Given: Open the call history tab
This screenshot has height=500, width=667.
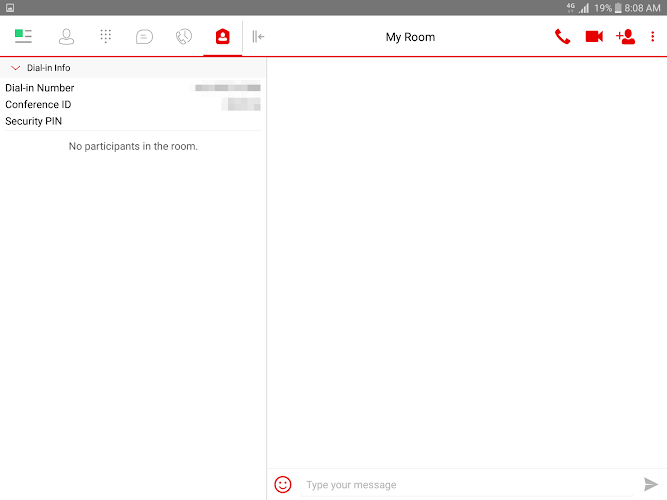Looking at the screenshot, I should [x=184, y=37].
